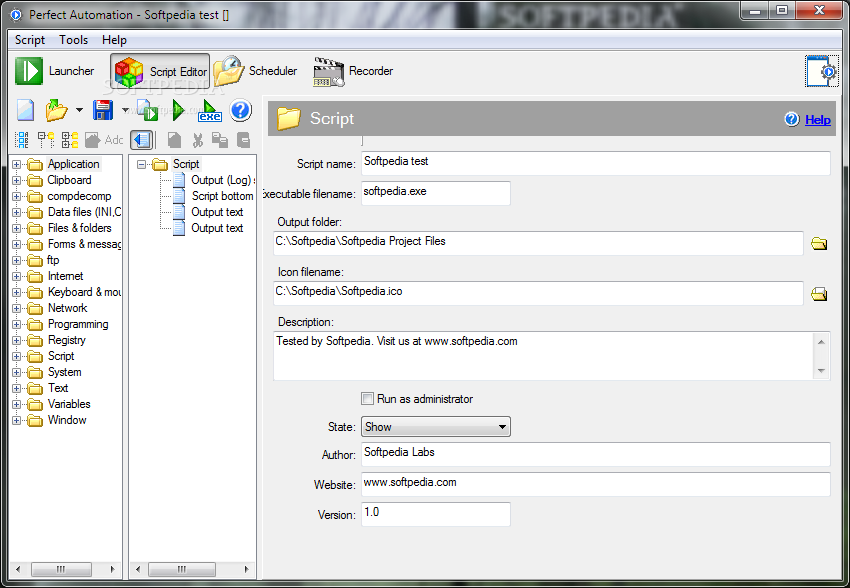Select the Programming folder
Image resolution: width=850 pixels, height=588 pixels.
pyautogui.click(x=78, y=324)
